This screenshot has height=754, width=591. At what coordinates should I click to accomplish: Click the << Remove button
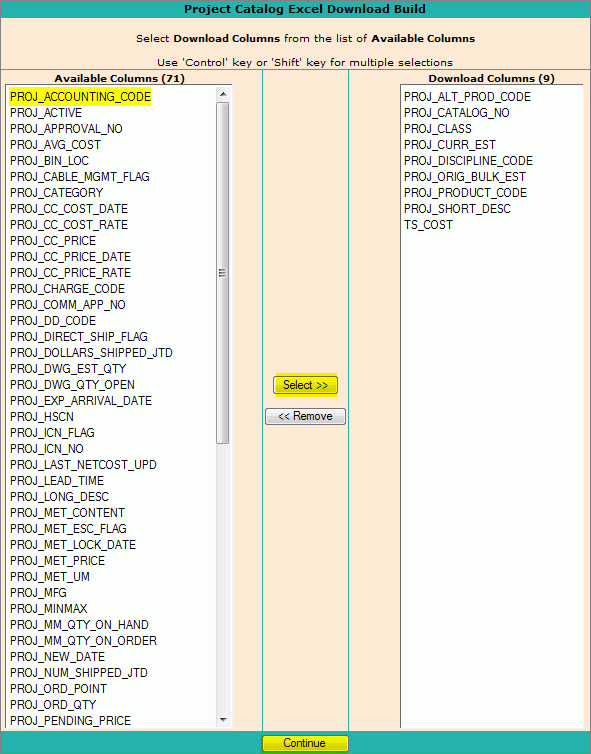[305, 416]
